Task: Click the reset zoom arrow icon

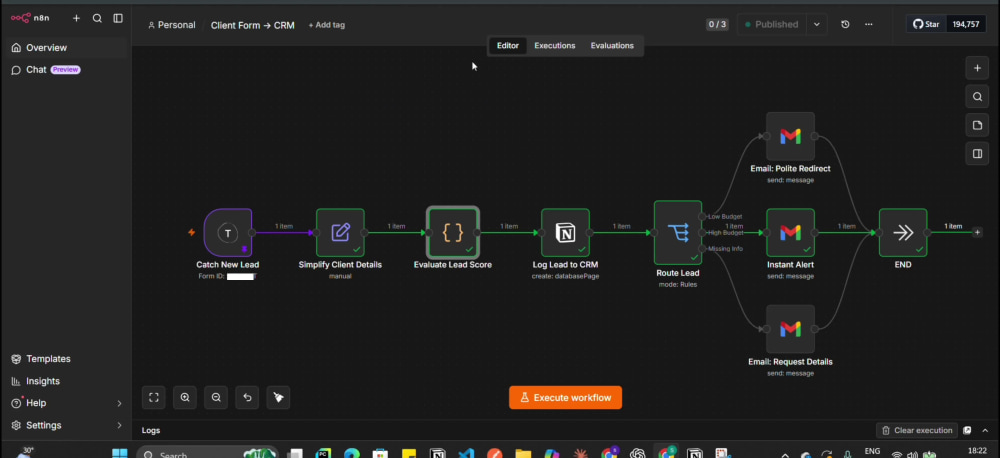Action: tap(247, 397)
